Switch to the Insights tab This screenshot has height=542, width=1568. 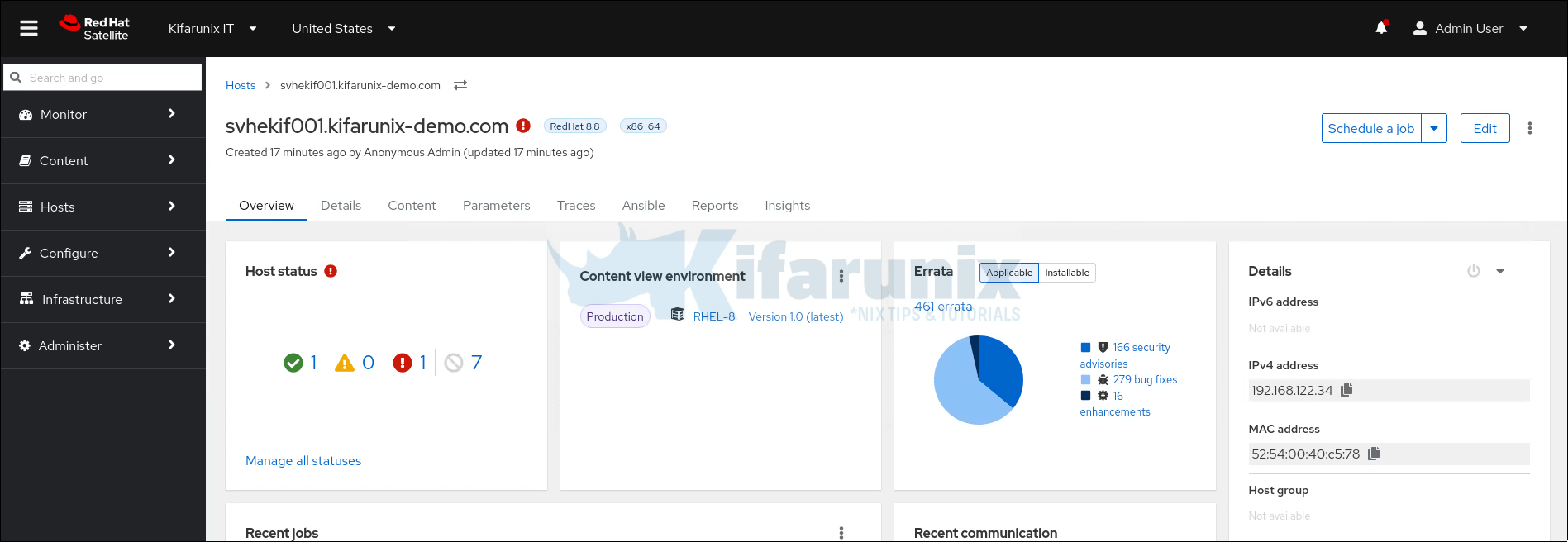click(x=787, y=206)
